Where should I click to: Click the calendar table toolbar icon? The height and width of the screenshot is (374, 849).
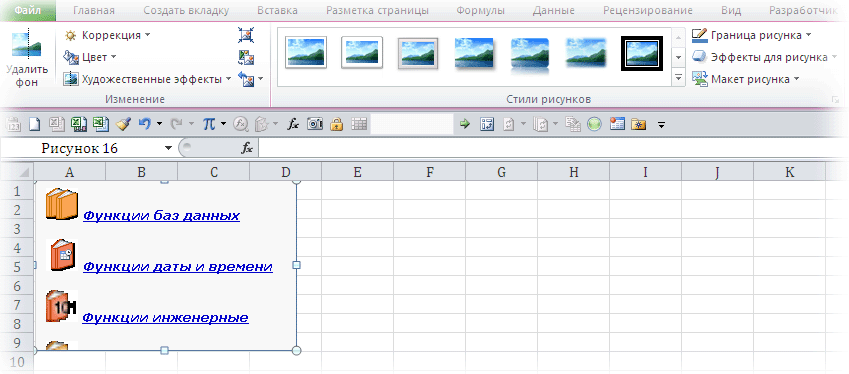tap(617, 124)
